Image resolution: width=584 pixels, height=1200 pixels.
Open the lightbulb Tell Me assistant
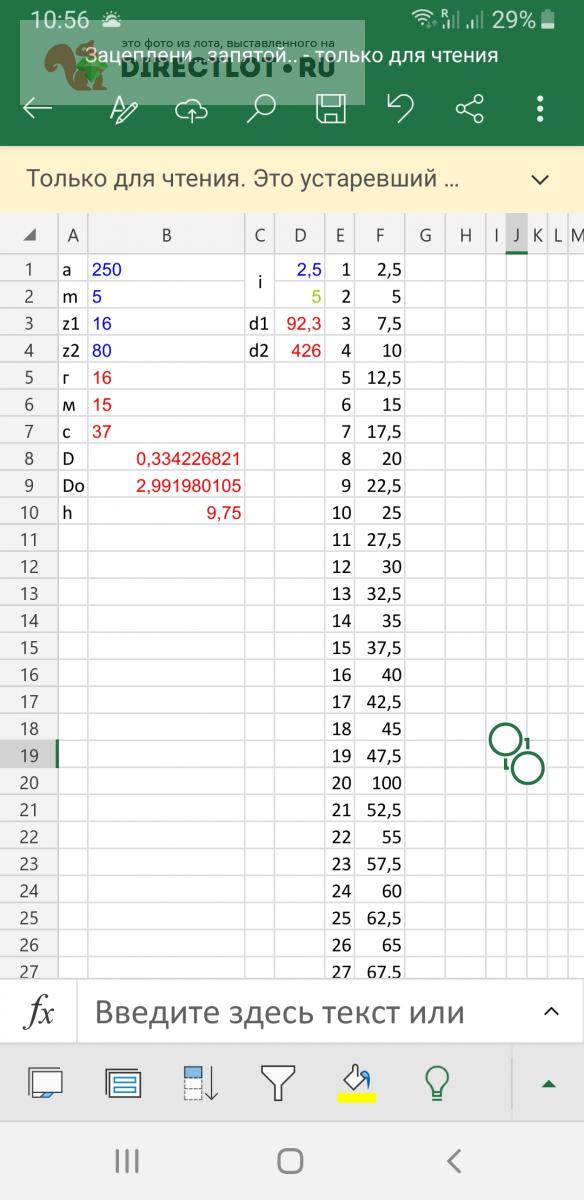tap(436, 1082)
